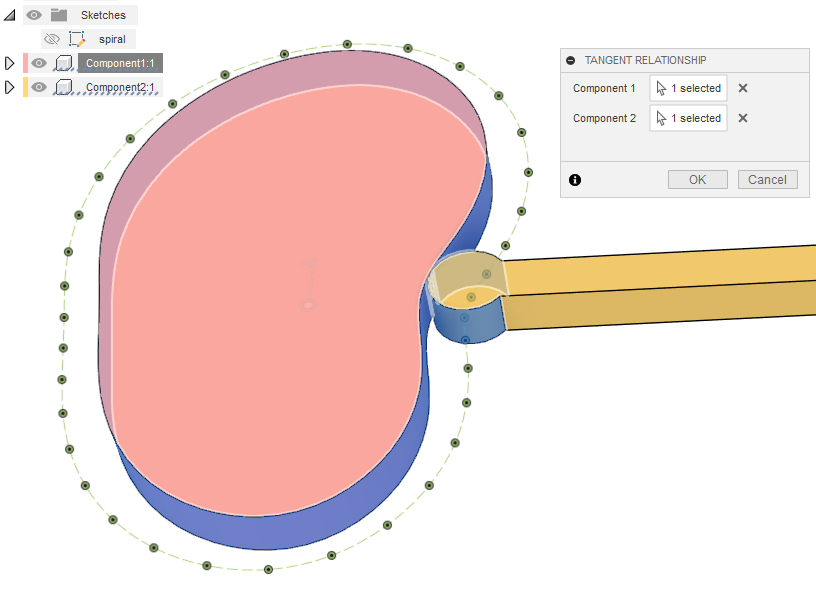Screen dimensions: 816x597
Task: Expand the Component2:1 tree node
Action: click(x=10, y=87)
